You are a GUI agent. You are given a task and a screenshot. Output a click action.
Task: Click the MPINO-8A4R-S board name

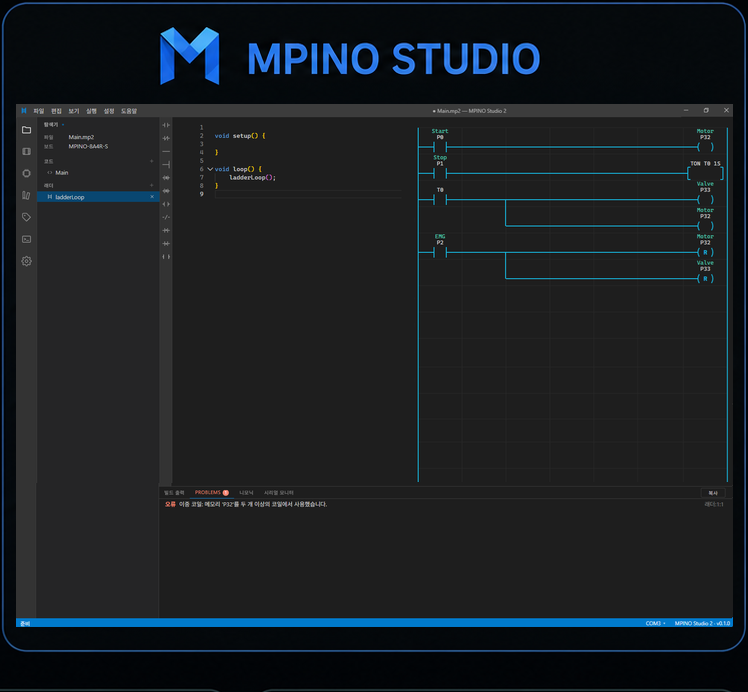(x=88, y=146)
